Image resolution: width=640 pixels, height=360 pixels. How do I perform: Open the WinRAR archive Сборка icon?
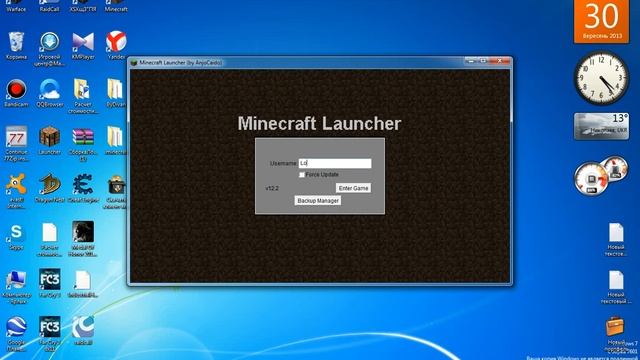[83, 137]
